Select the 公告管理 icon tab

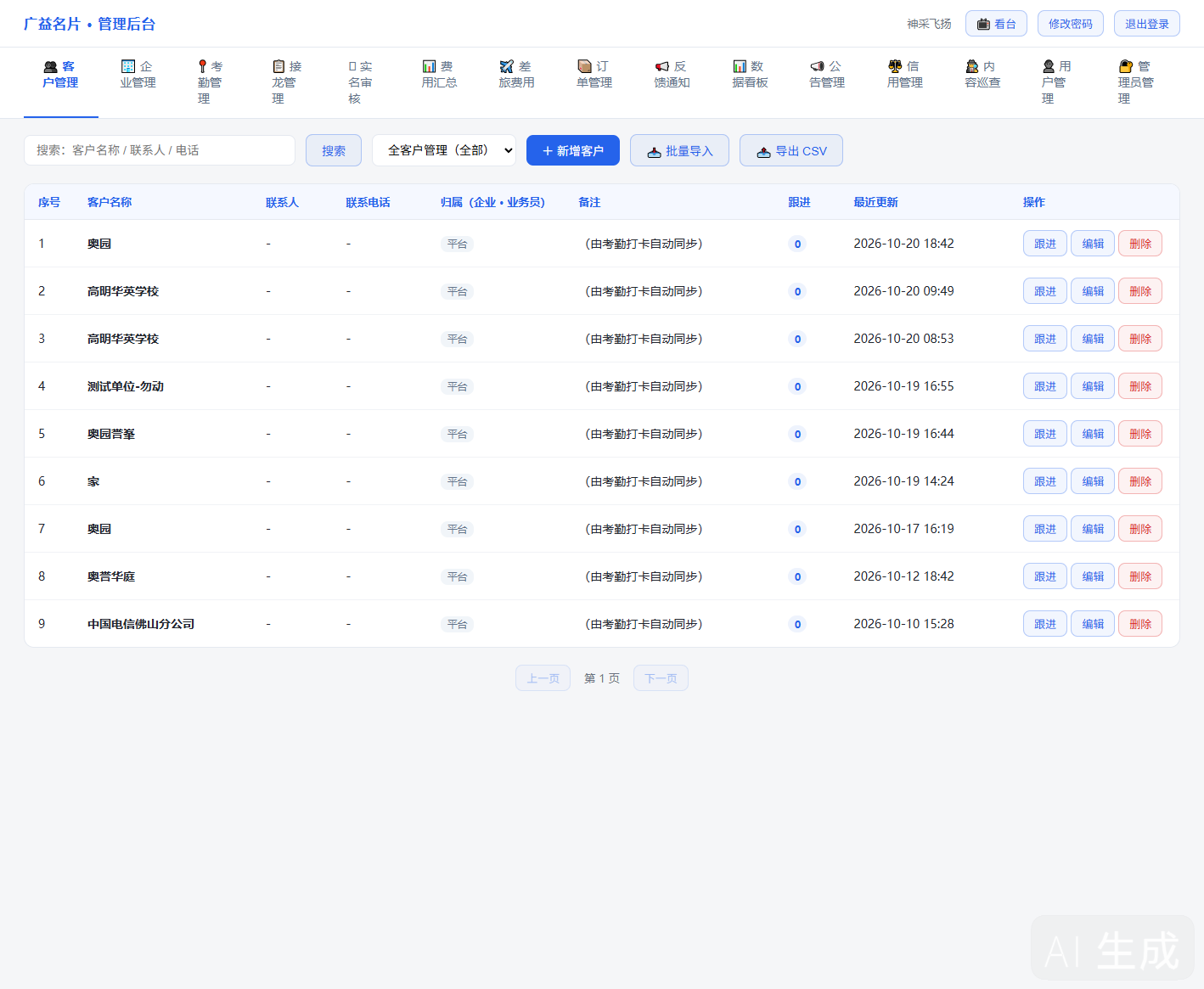coord(827,75)
